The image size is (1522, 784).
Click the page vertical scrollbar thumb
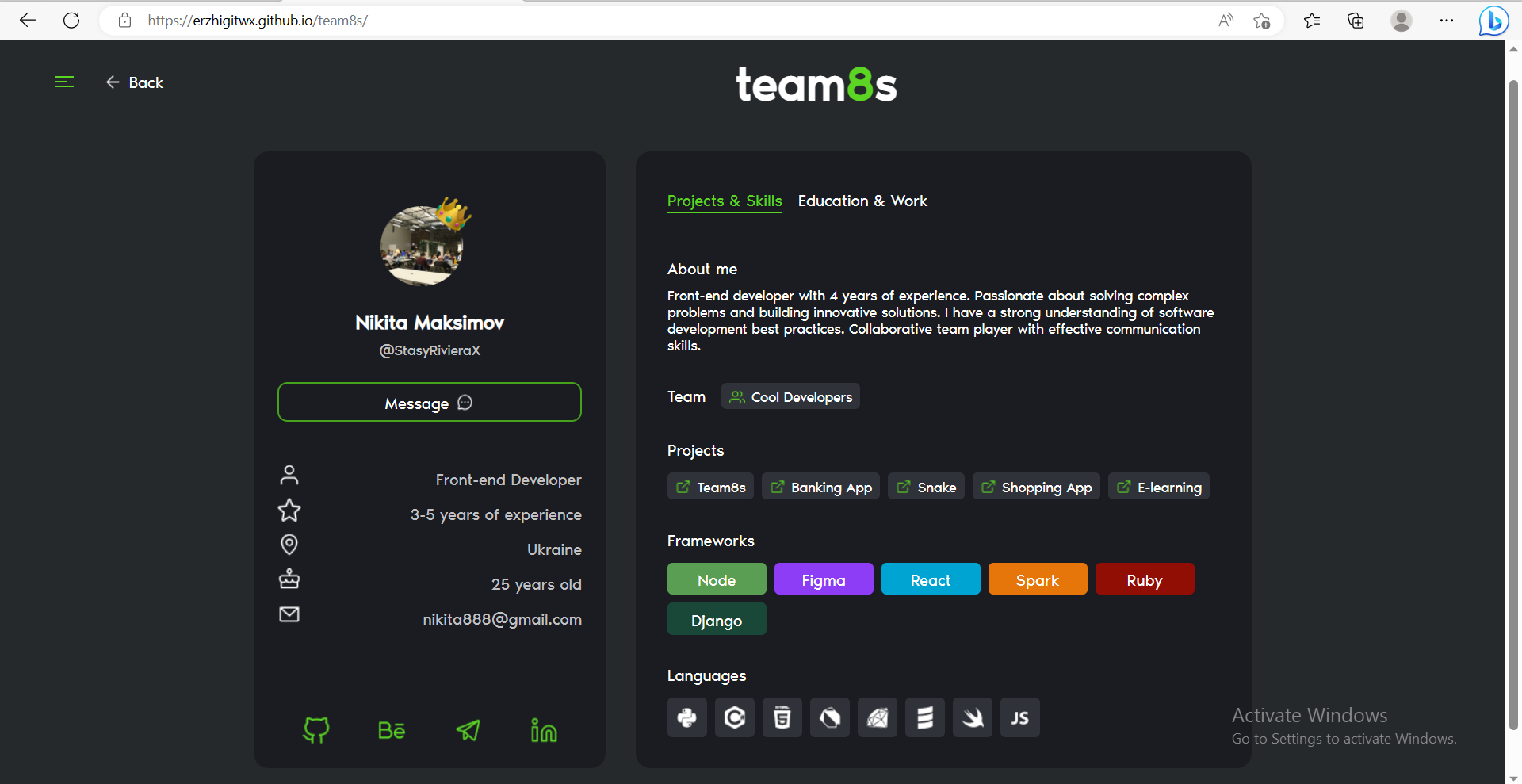1513,404
